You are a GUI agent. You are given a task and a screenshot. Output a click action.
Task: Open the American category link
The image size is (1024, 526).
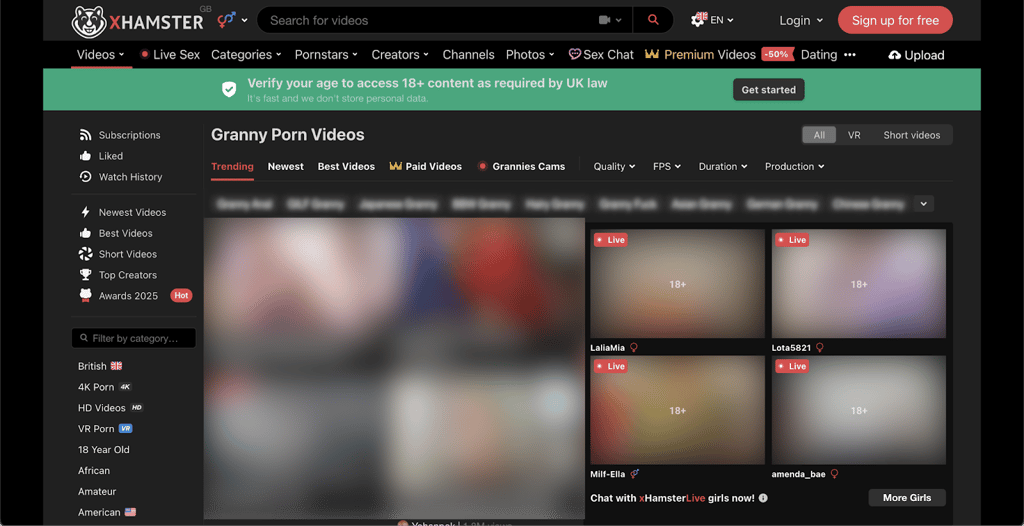click(107, 512)
